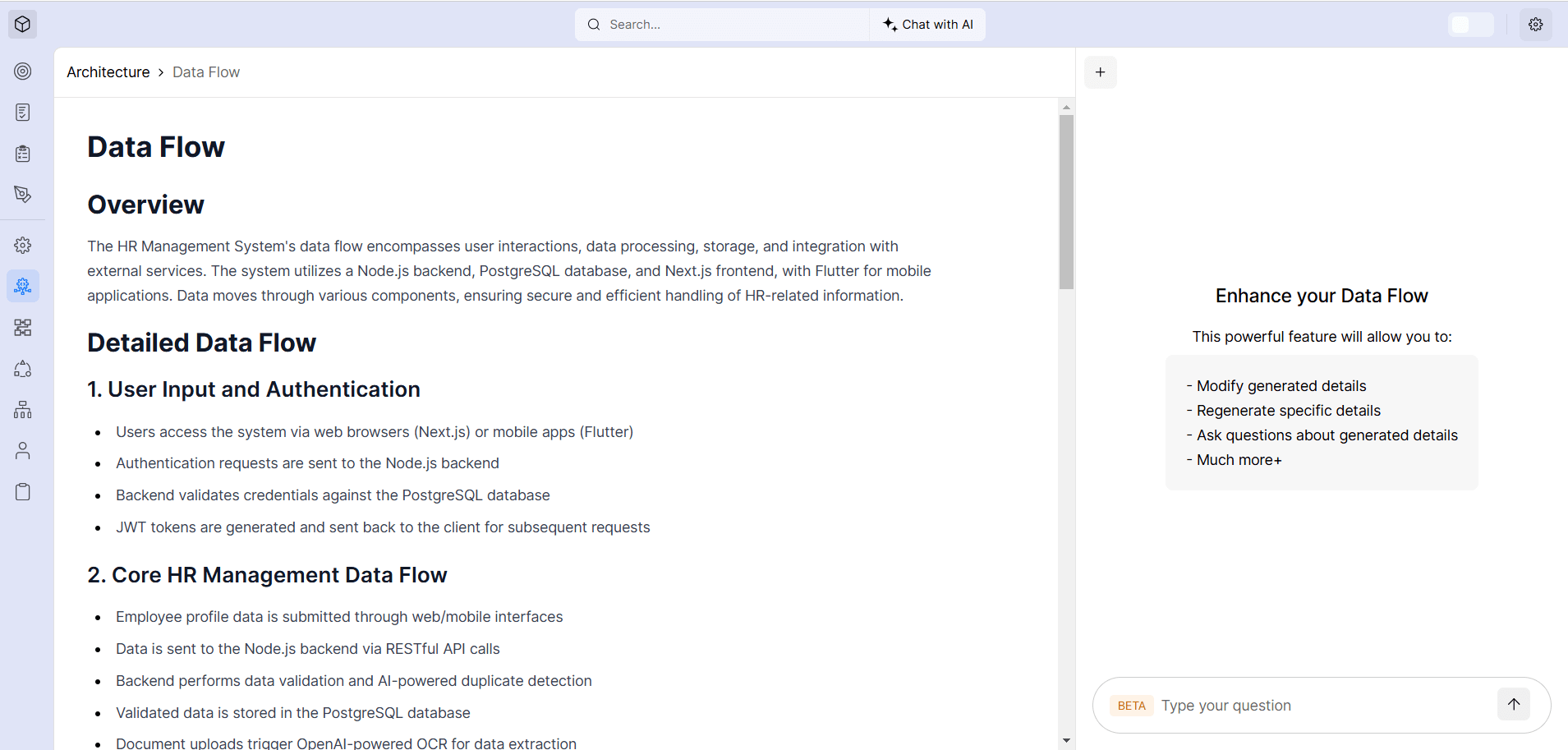Open the hierarchy tree sidebar icon
Screen dimensions: 1568x750
tap(23, 410)
